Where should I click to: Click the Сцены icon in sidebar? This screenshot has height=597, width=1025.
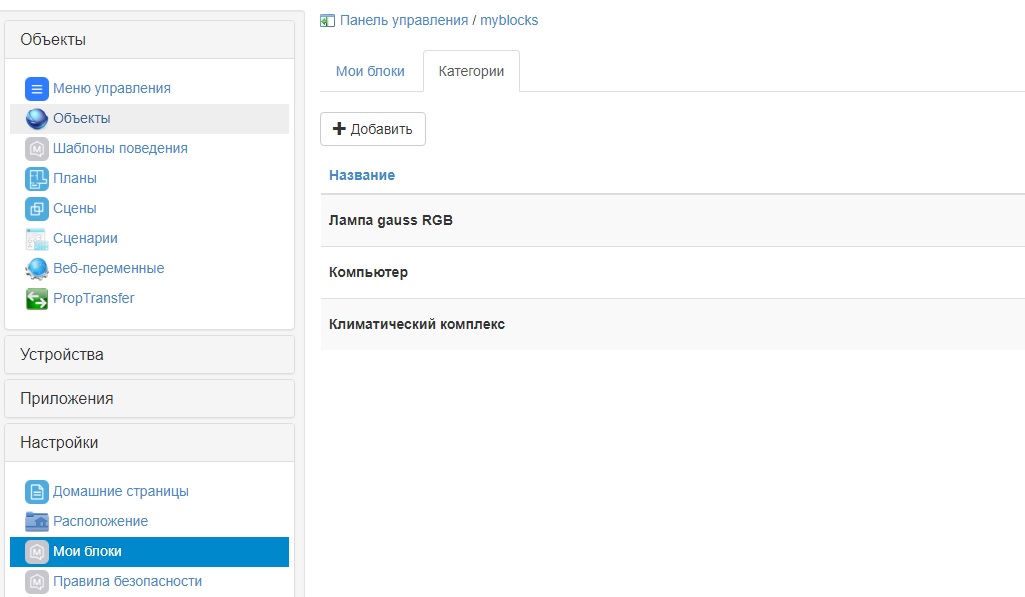click(x=37, y=209)
